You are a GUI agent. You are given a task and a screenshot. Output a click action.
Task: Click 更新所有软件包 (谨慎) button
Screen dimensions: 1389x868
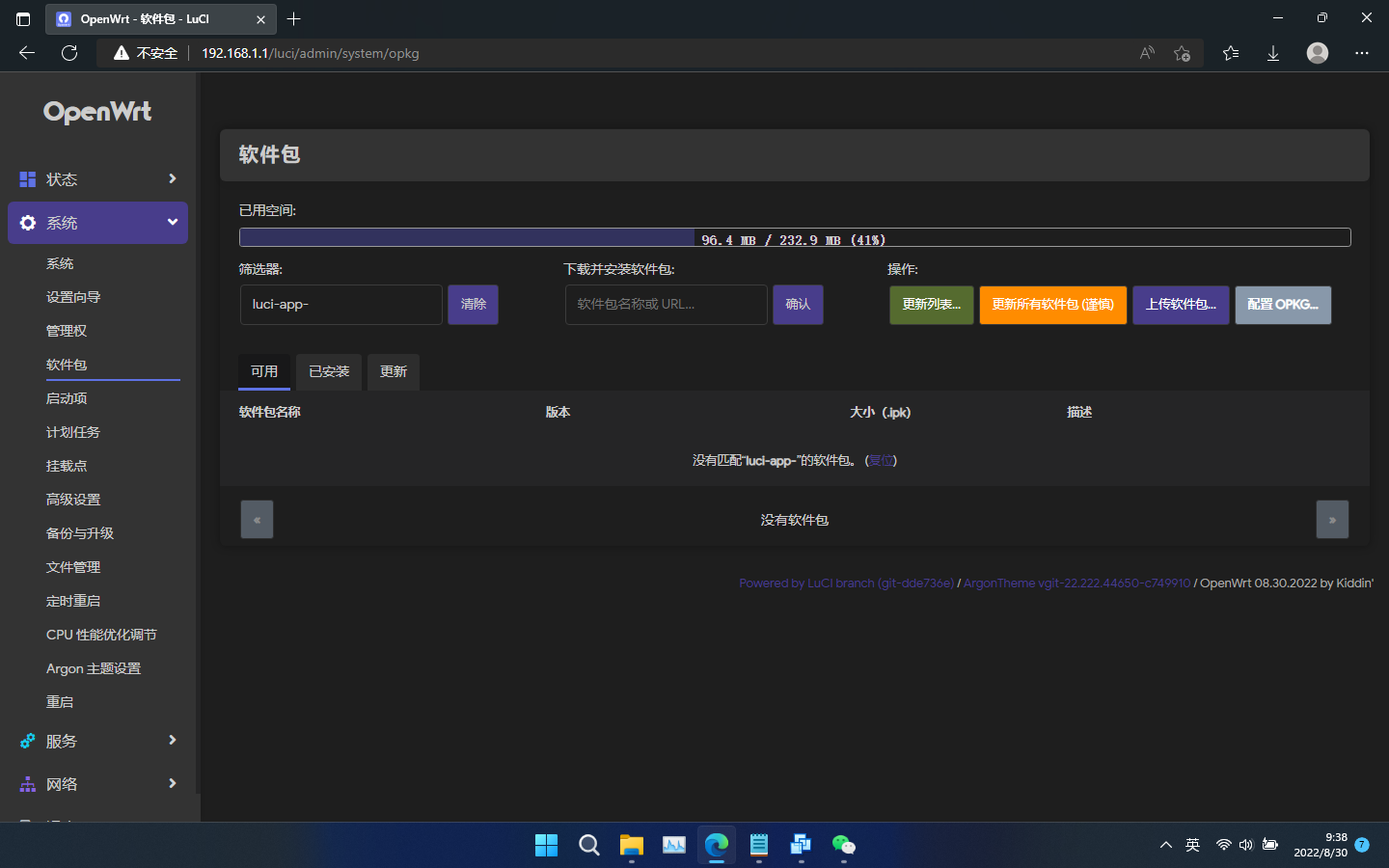tap(1053, 305)
